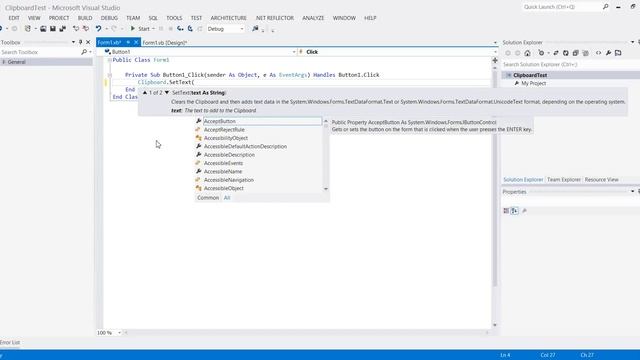640x360 pixels.
Task: Select AccessibleName in IntelliSense list
Action: [223, 171]
